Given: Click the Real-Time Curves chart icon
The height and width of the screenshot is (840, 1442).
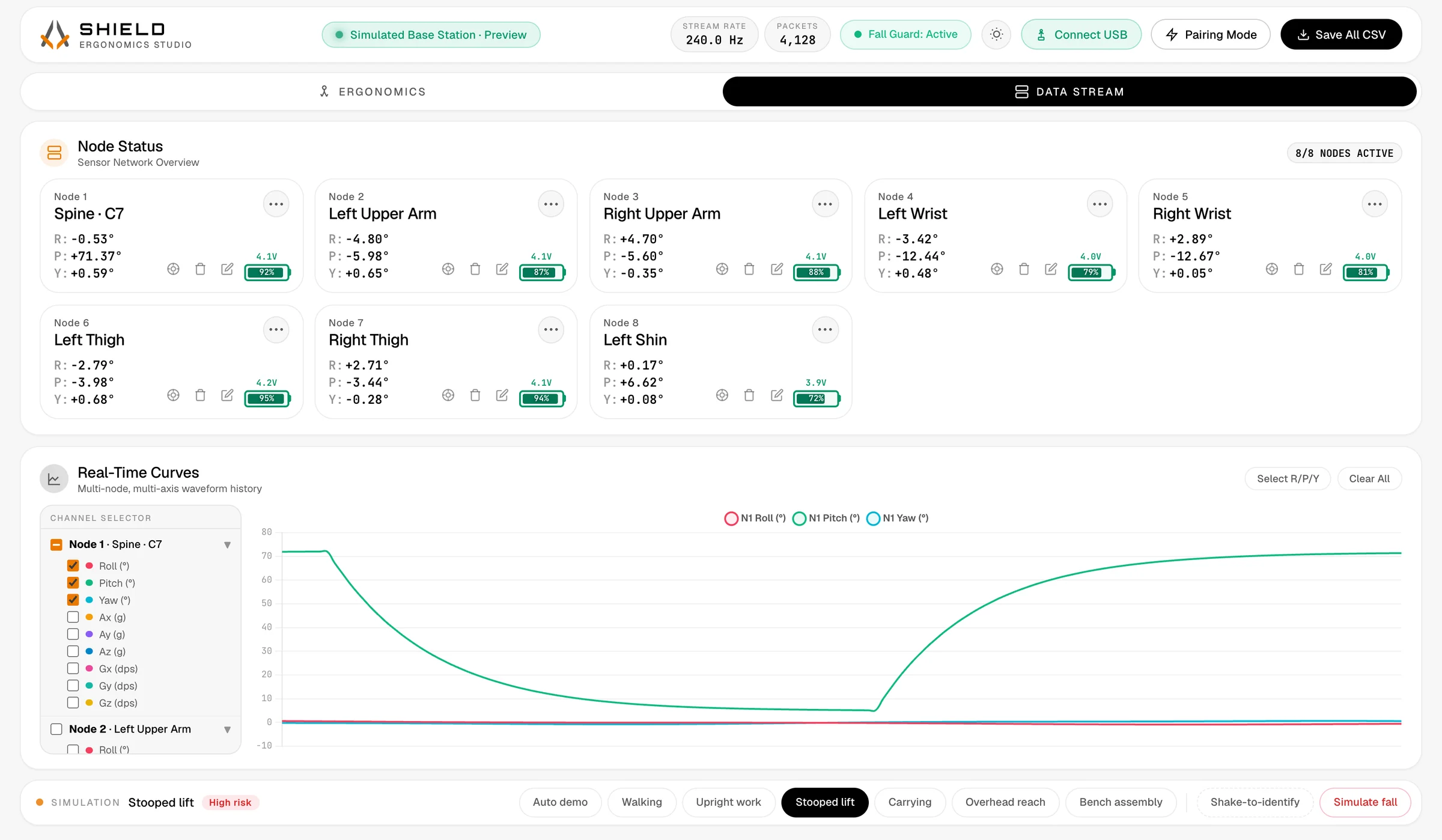Looking at the screenshot, I should (x=54, y=479).
